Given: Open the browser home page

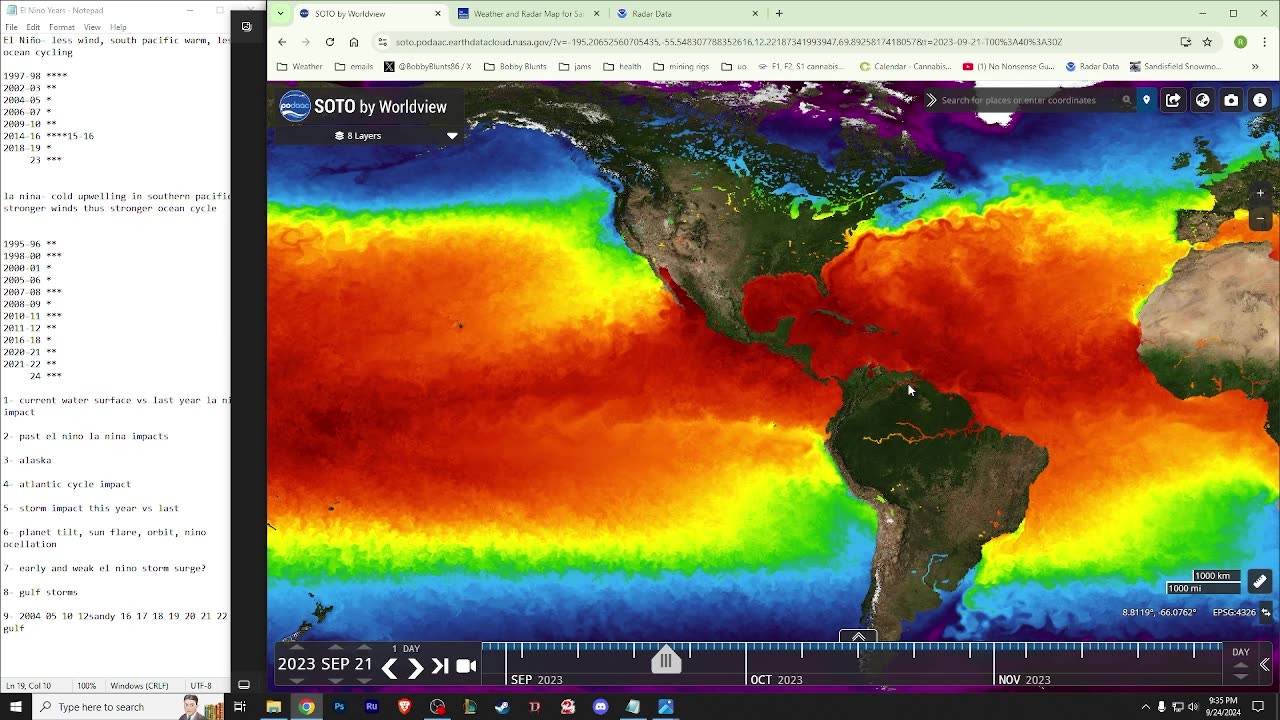Looking at the screenshot, I should tap(354, 42).
